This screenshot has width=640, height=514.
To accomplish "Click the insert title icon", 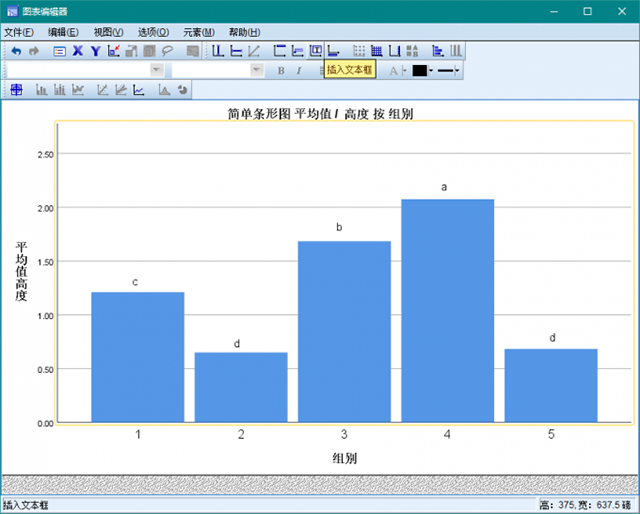I will coord(280,51).
